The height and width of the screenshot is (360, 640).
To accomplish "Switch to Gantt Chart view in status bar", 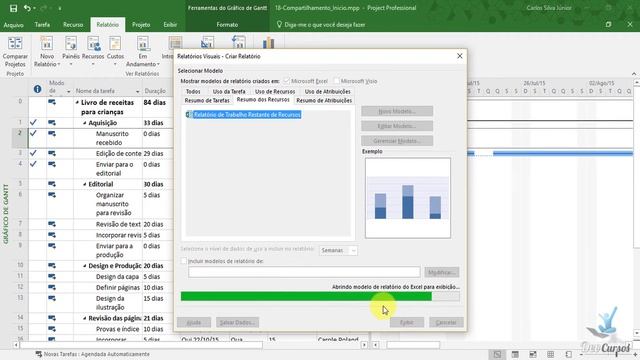I will click(497, 354).
